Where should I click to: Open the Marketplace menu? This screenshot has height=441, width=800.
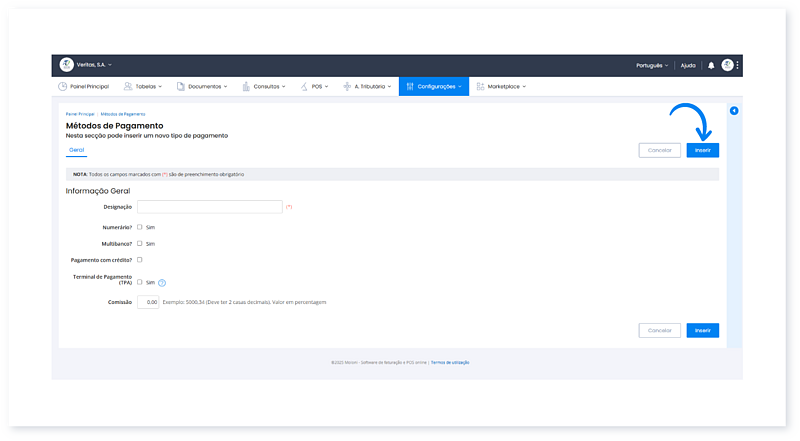[501, 87]
